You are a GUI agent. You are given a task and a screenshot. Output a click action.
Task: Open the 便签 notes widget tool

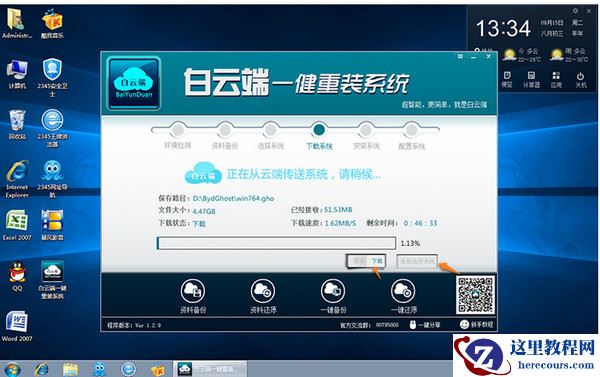[507, 79]
